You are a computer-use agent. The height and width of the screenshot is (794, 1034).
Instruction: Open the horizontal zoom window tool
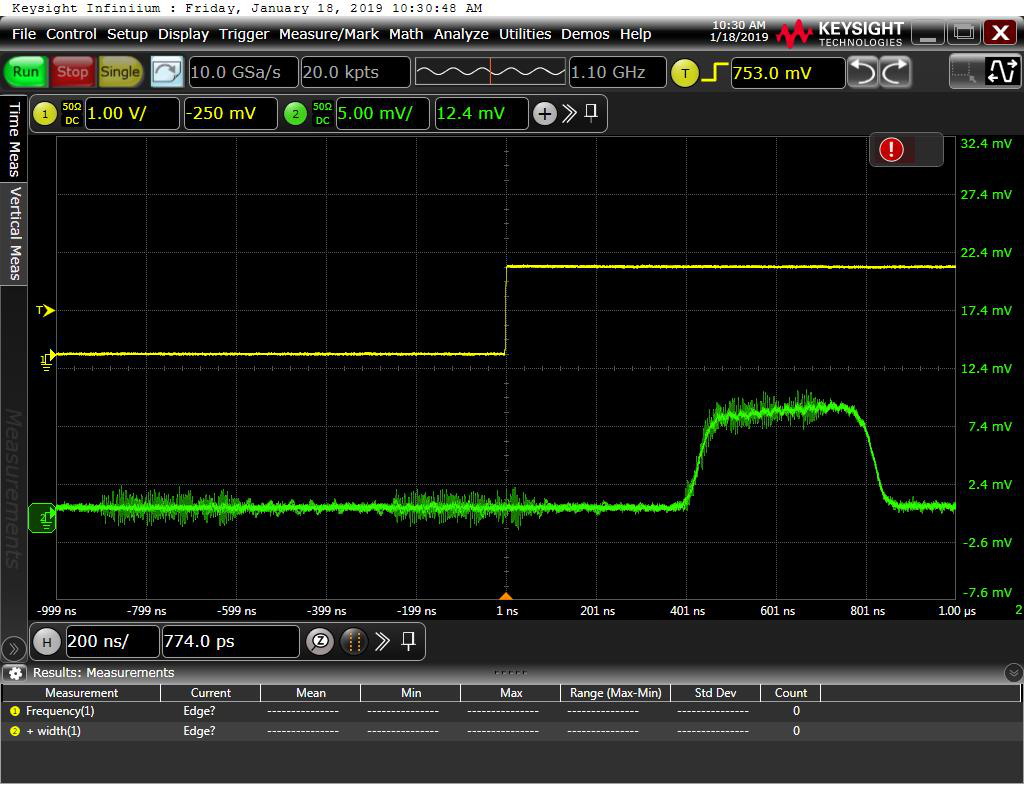319,641
